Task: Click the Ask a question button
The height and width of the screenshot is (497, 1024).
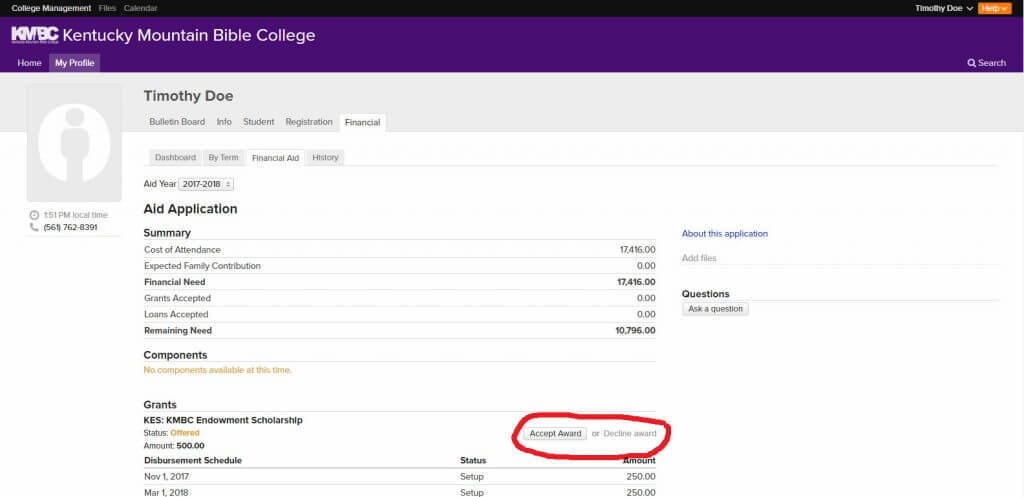Action: pyautogui.click(x=715, y=309)
